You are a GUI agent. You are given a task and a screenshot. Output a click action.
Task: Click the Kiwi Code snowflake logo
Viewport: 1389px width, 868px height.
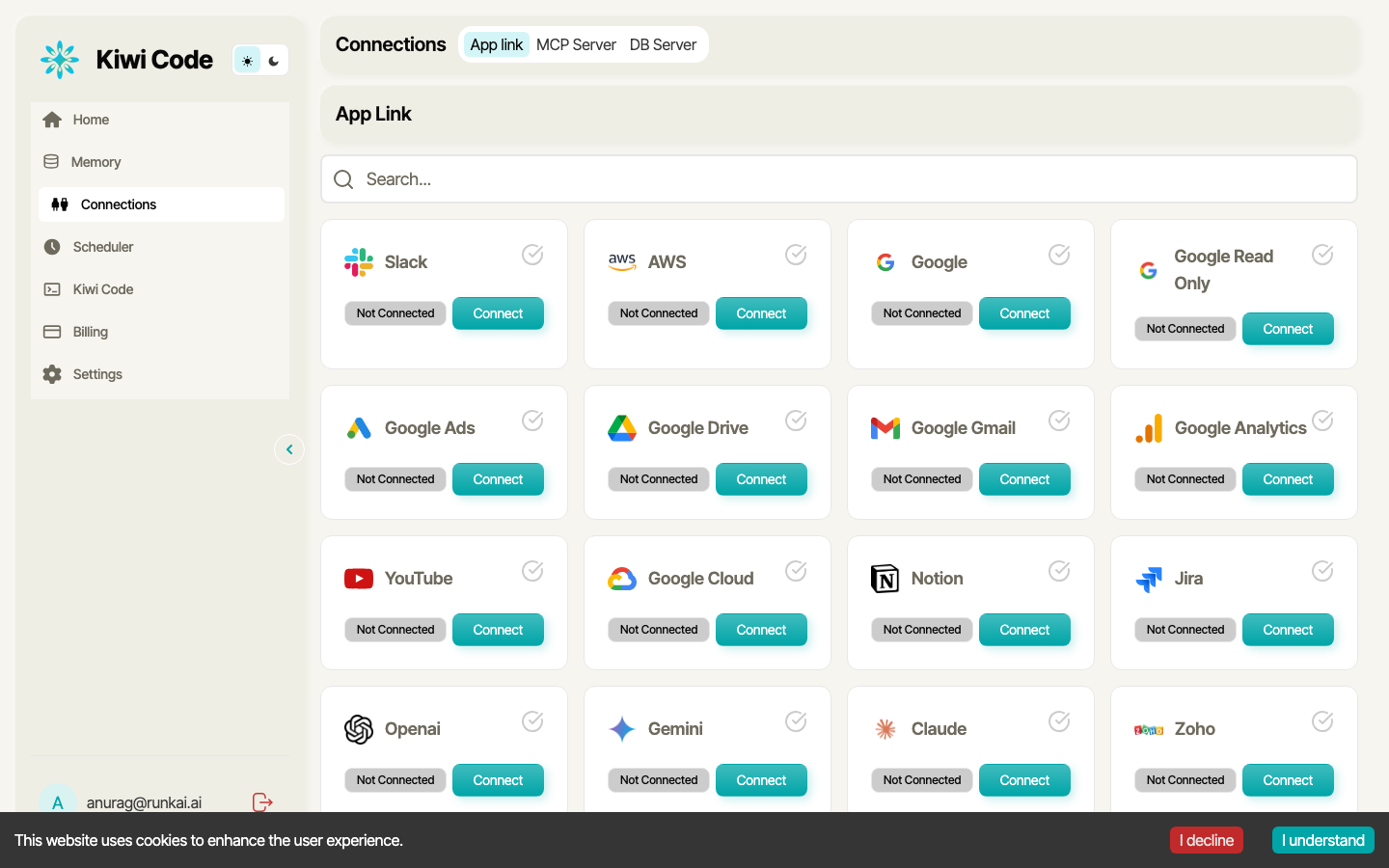click(x=60, y=60)
